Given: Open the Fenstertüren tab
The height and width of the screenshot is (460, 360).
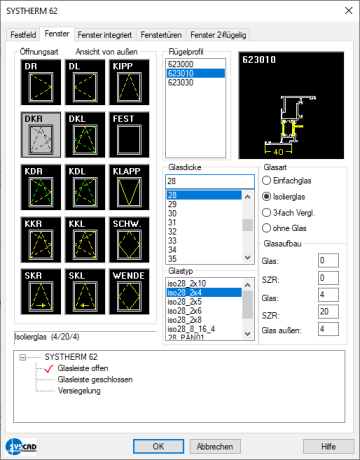Looking at the screenshot, I should pyautogui.click(x=161, y=35).
